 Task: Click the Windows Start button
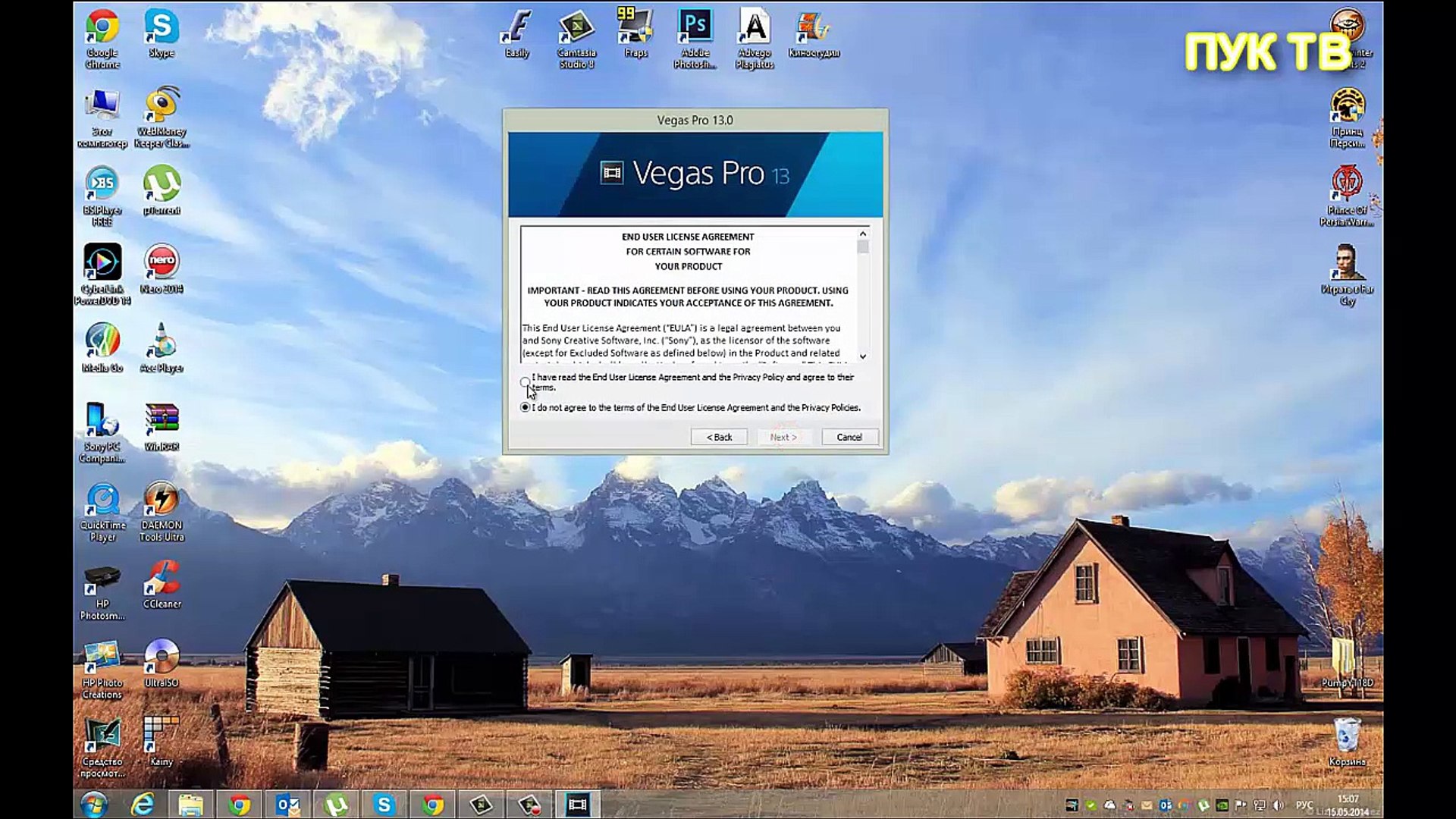(x=94, y=805)
